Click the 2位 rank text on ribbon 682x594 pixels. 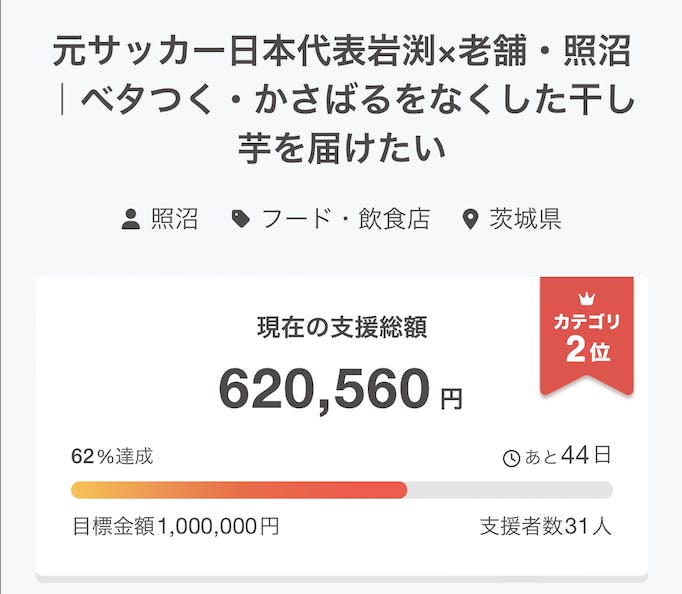tap(587, 350)
